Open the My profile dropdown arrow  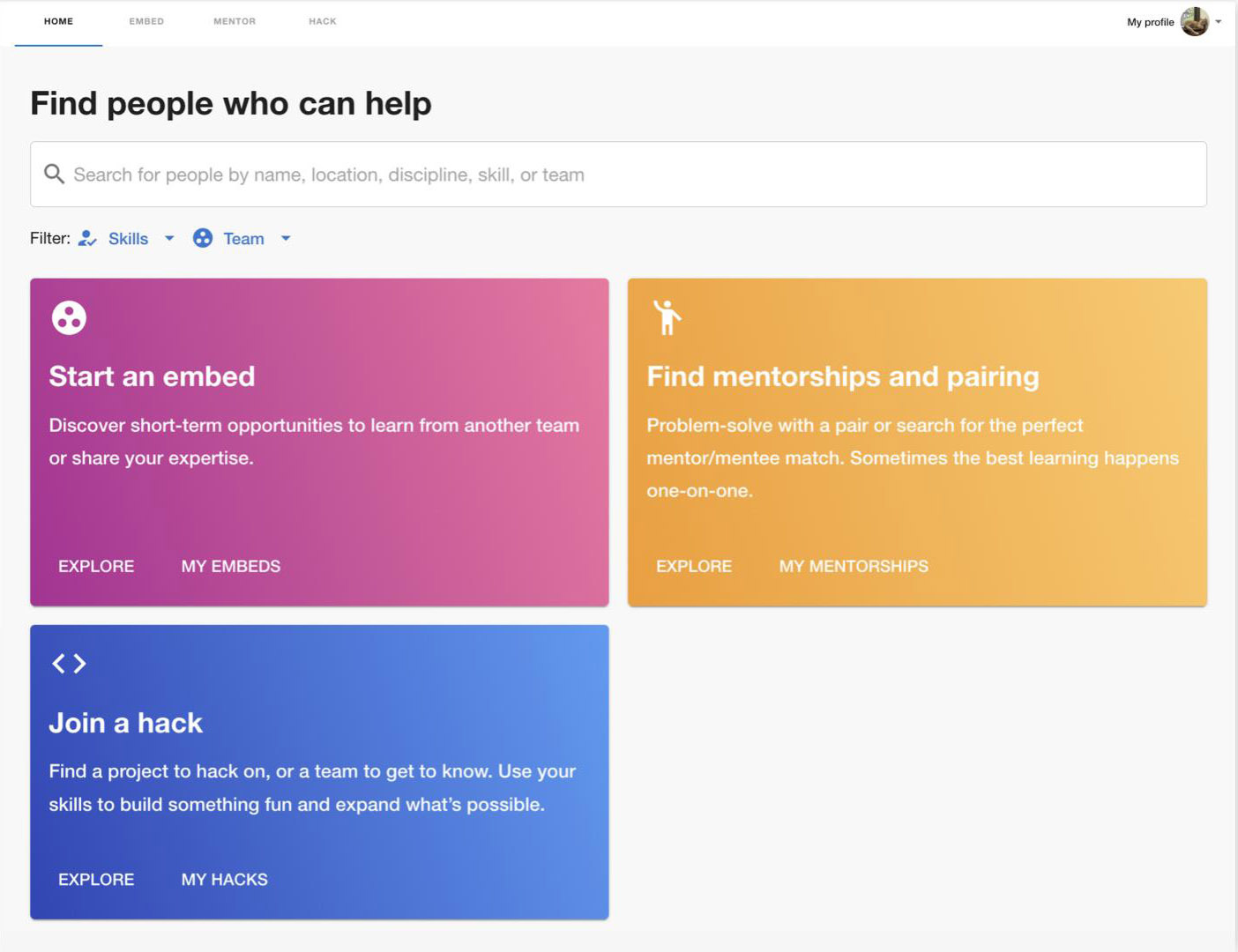pyautogui.click(x=1219, y=21)
